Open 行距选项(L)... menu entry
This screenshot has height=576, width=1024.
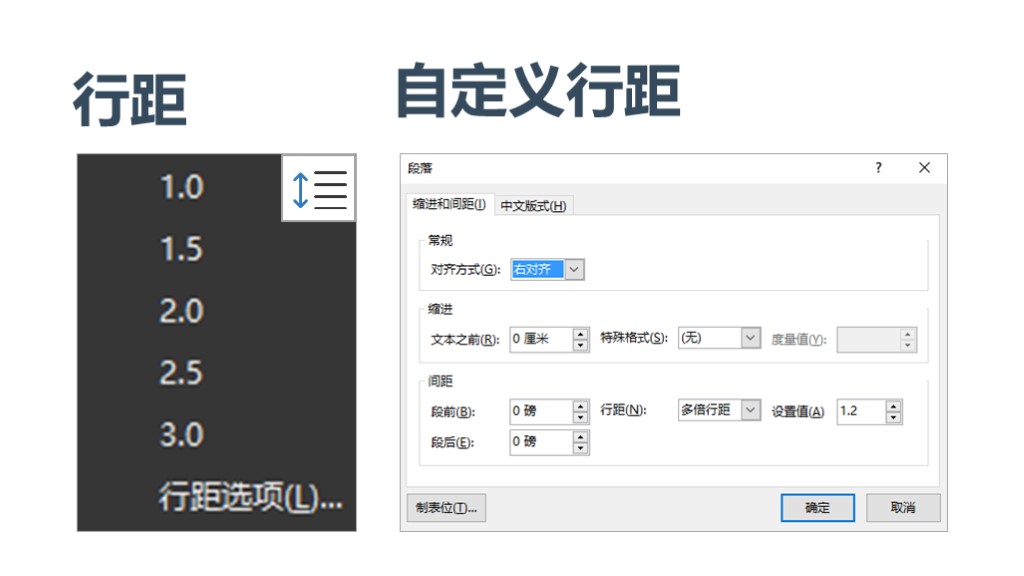[250, 497]
